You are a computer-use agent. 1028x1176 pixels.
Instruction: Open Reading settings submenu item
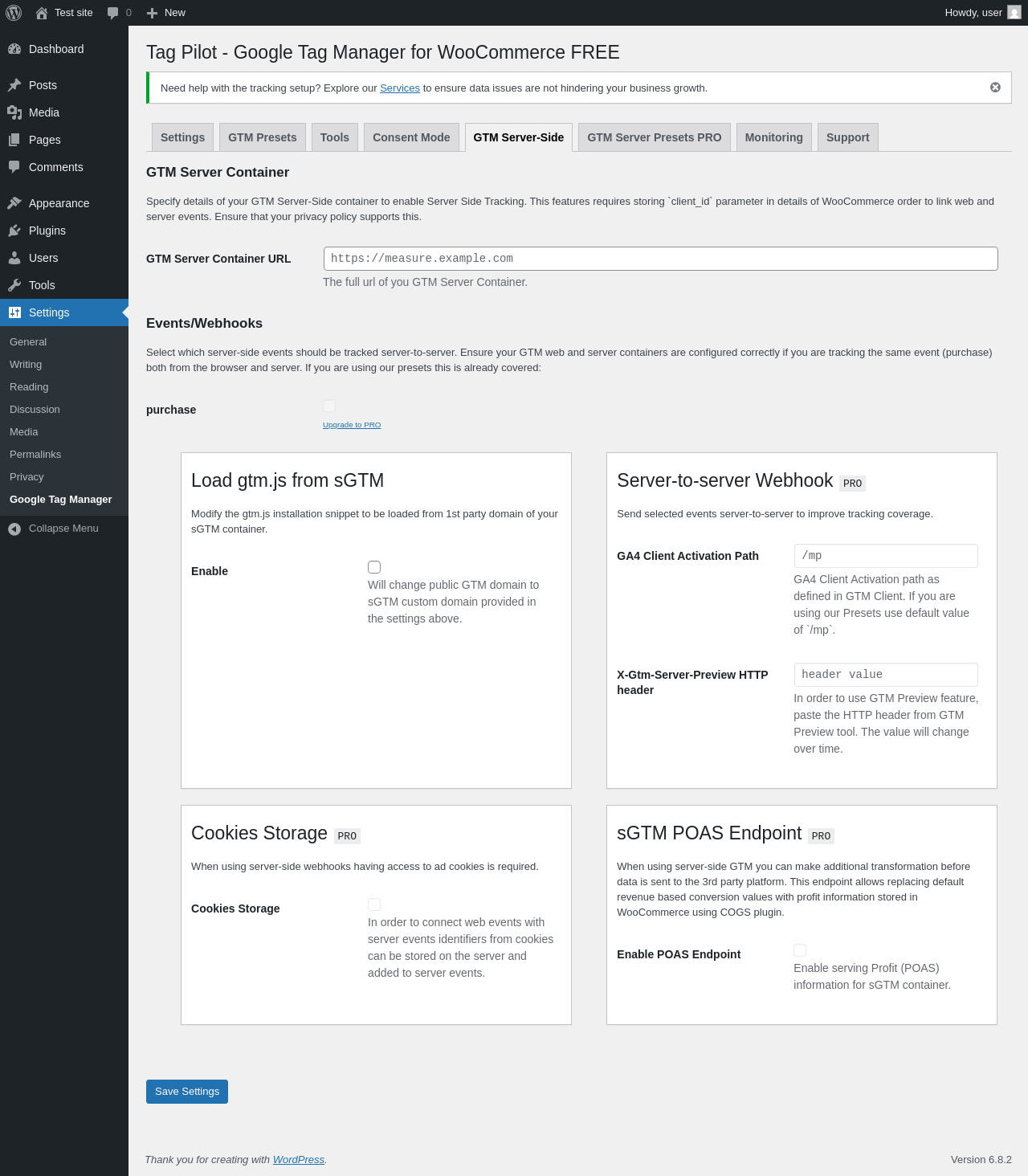pos(29,387)
